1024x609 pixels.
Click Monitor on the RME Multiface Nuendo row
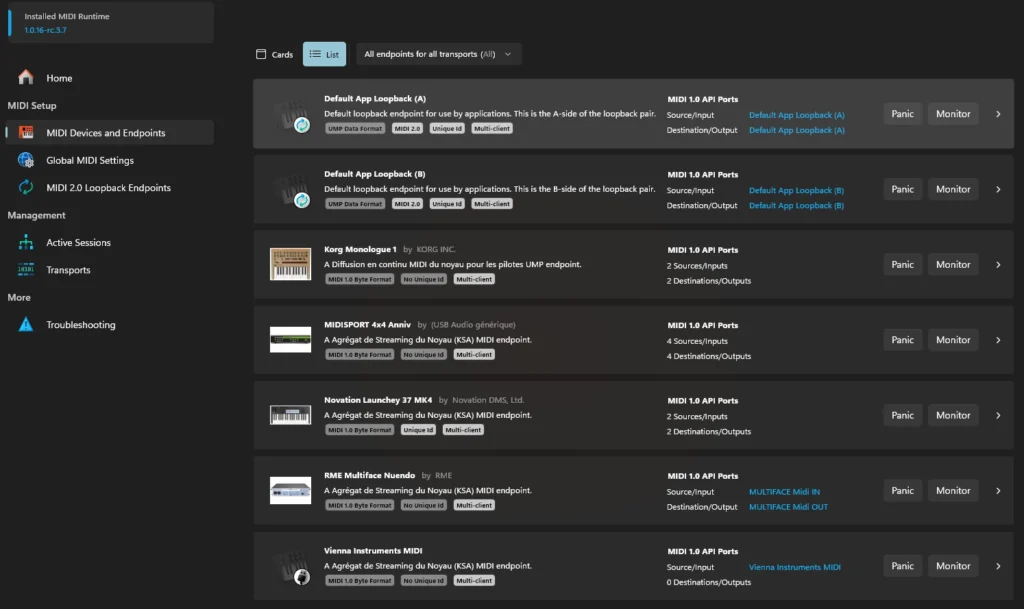click(952, 490)
